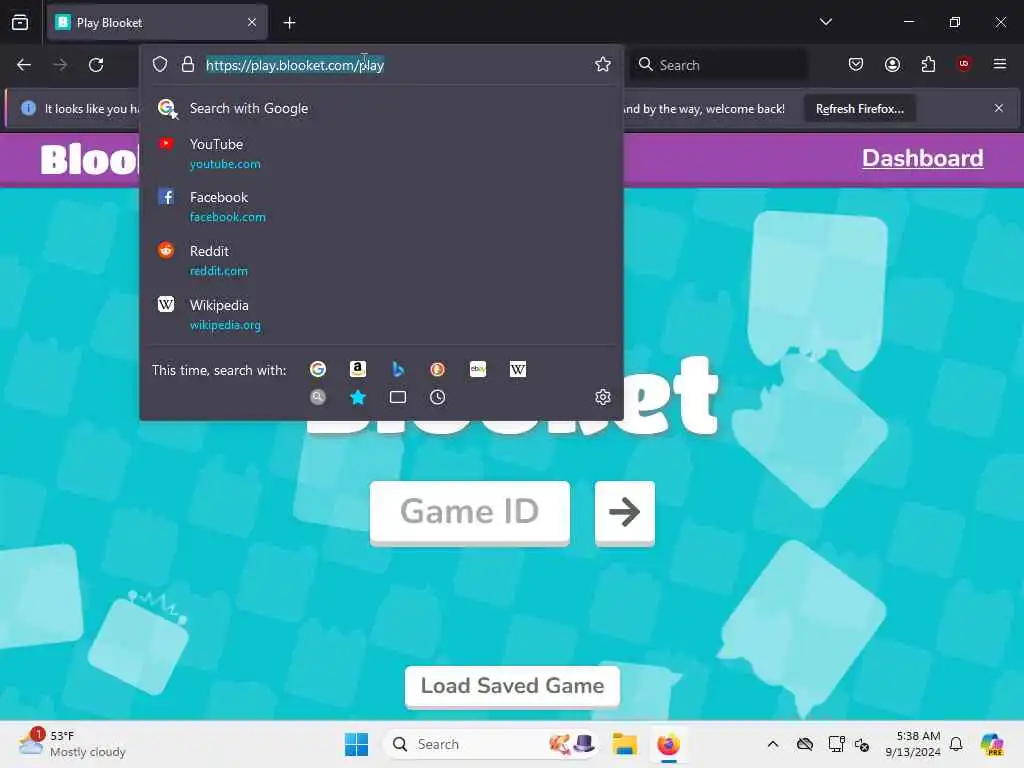Search this time with DuckDuckGo icon
Image resolution: width=1024 pixels, height=768 pixels.
pos(438,370)
